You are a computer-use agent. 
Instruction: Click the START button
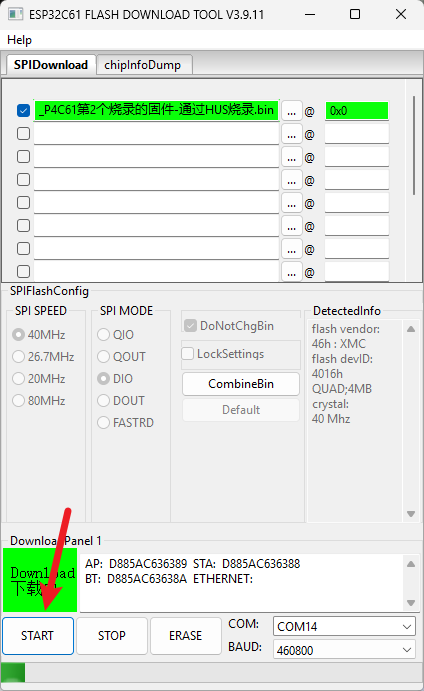(38, 635)
